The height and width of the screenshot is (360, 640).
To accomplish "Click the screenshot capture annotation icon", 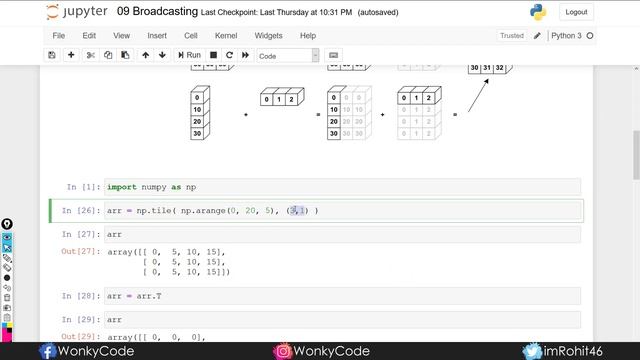I will (x=7, y=308).
